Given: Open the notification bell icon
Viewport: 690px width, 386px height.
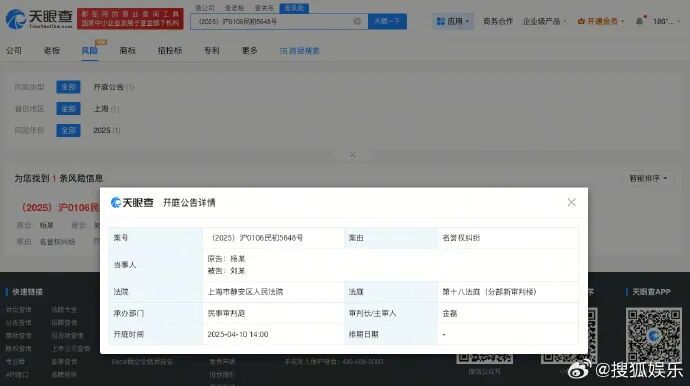Looking at the screenshot, I should coord(639,21).
